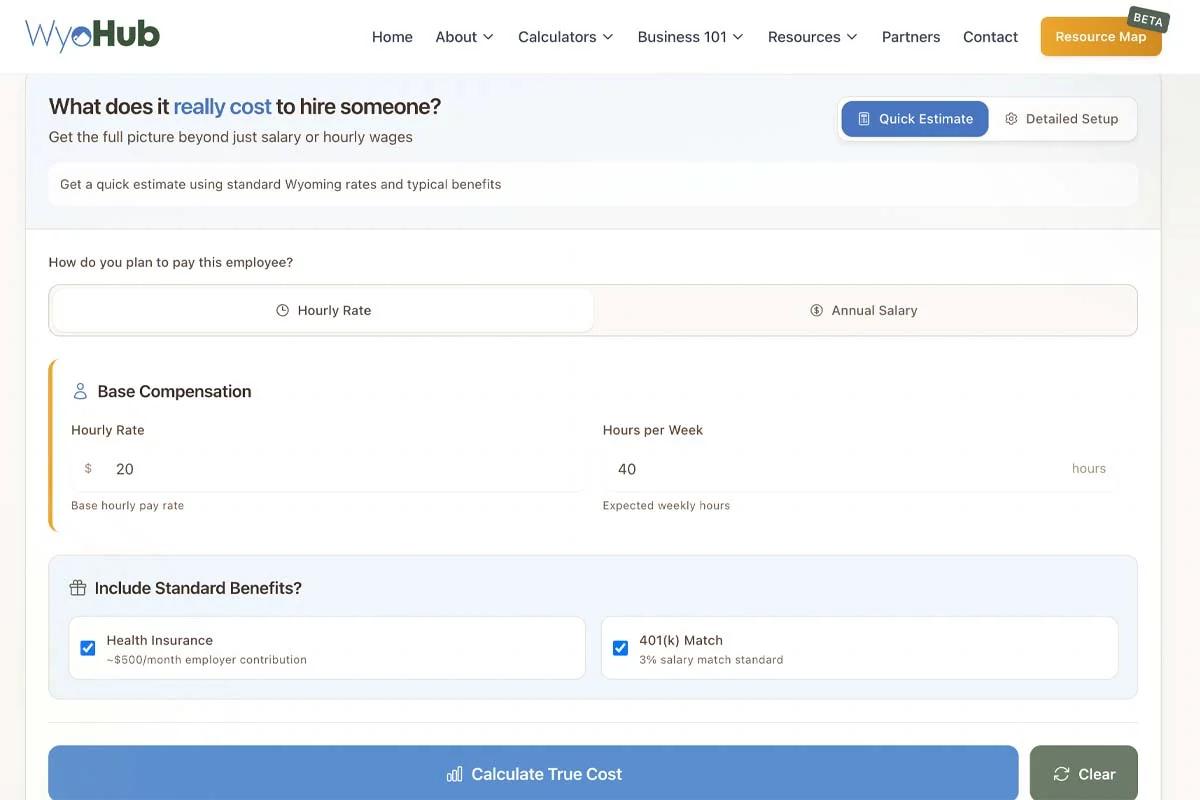
Task: Open the Resource Map beta button
Action: tap(1100, 37)
